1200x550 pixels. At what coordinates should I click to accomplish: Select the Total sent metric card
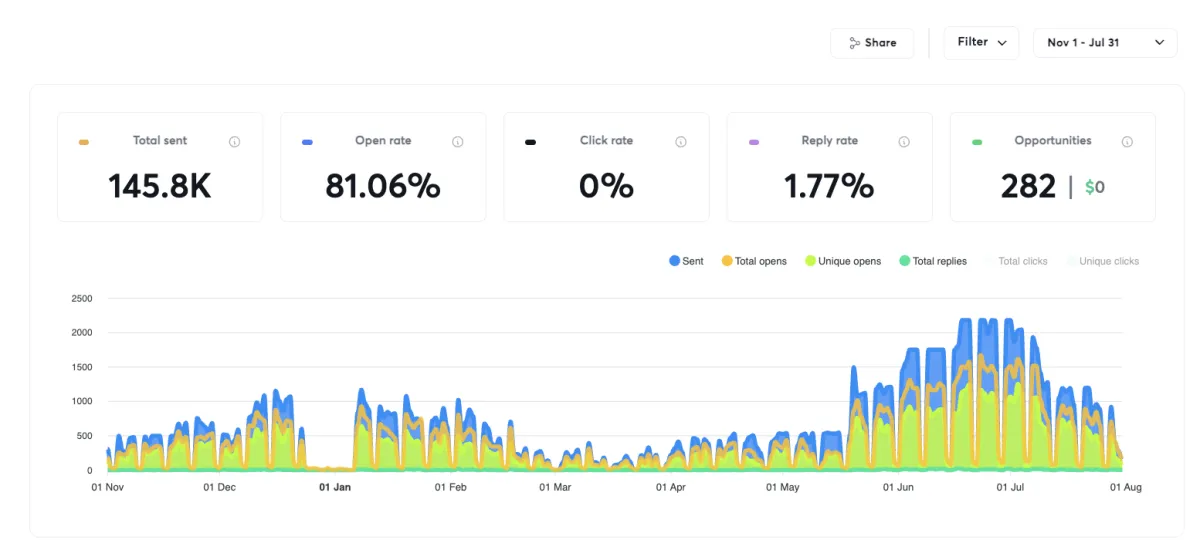click(160, 167)
